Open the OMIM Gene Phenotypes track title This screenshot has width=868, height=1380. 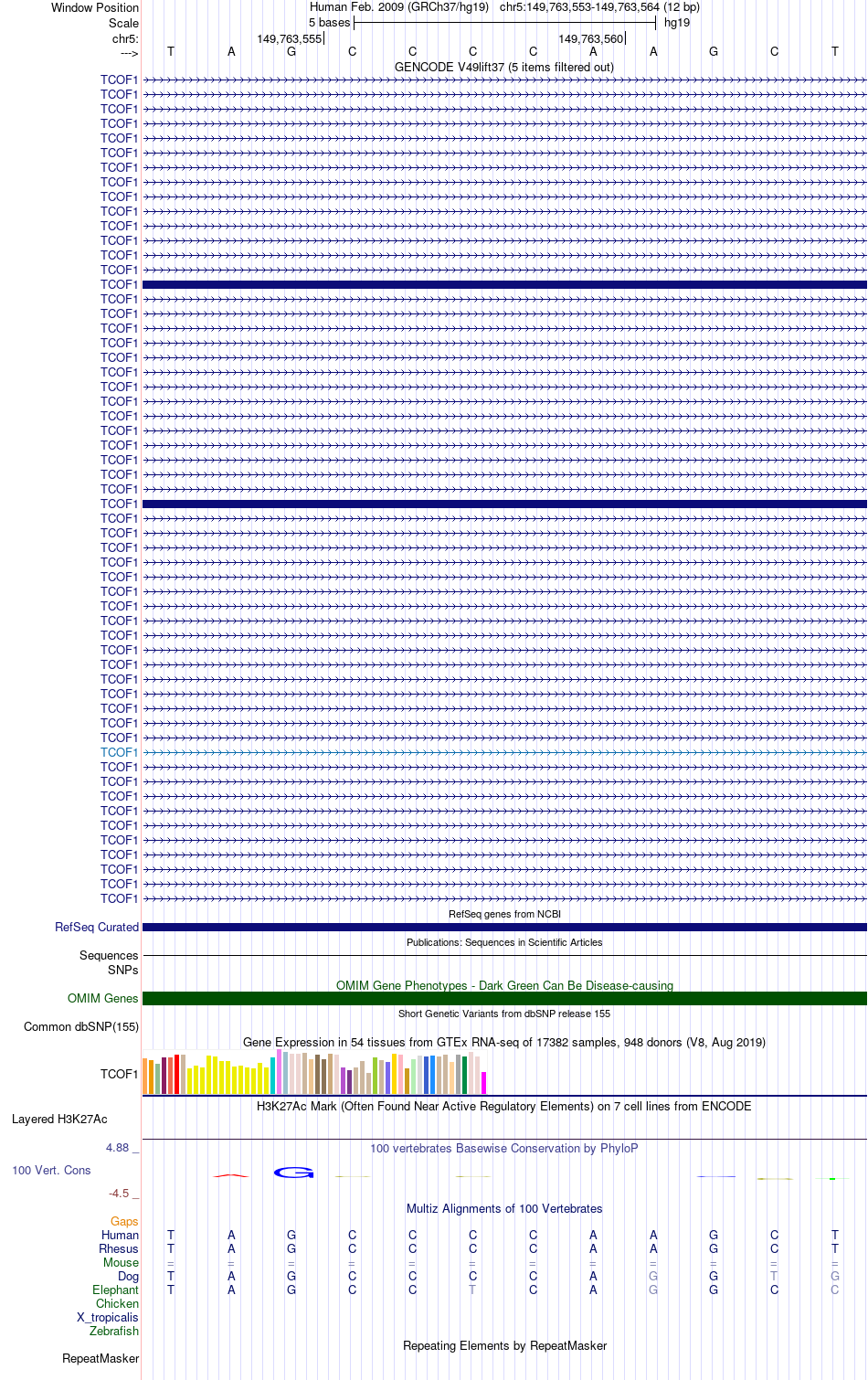504,985
